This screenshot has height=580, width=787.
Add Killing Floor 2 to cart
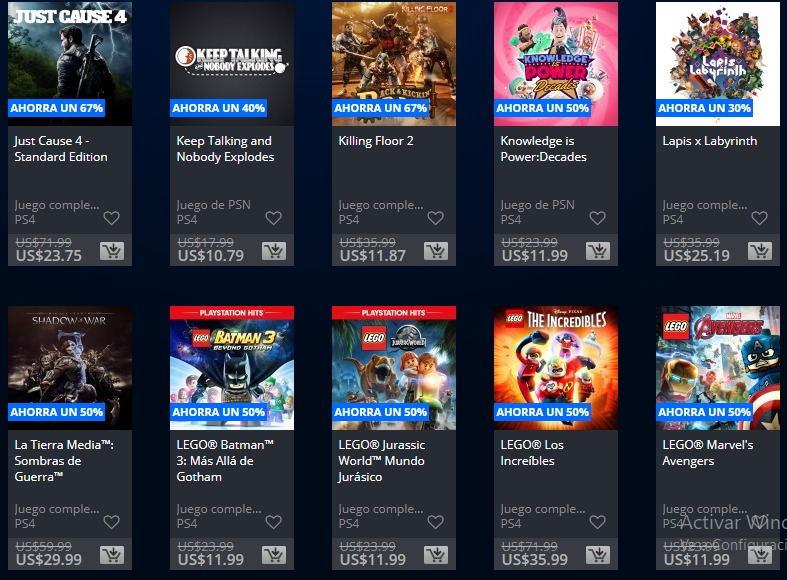click(436, 250)
